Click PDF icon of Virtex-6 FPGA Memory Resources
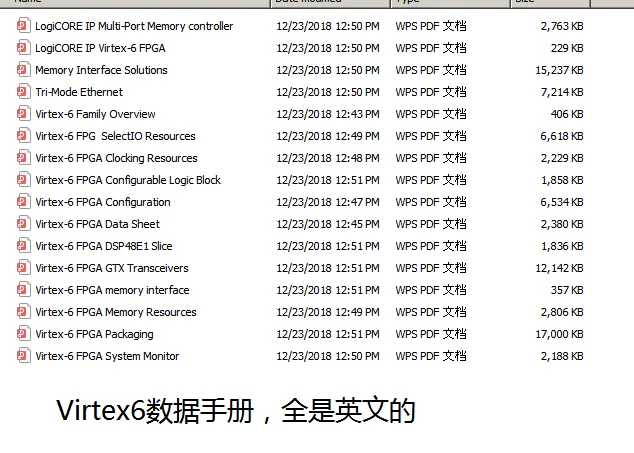 [x=23, y=312]
